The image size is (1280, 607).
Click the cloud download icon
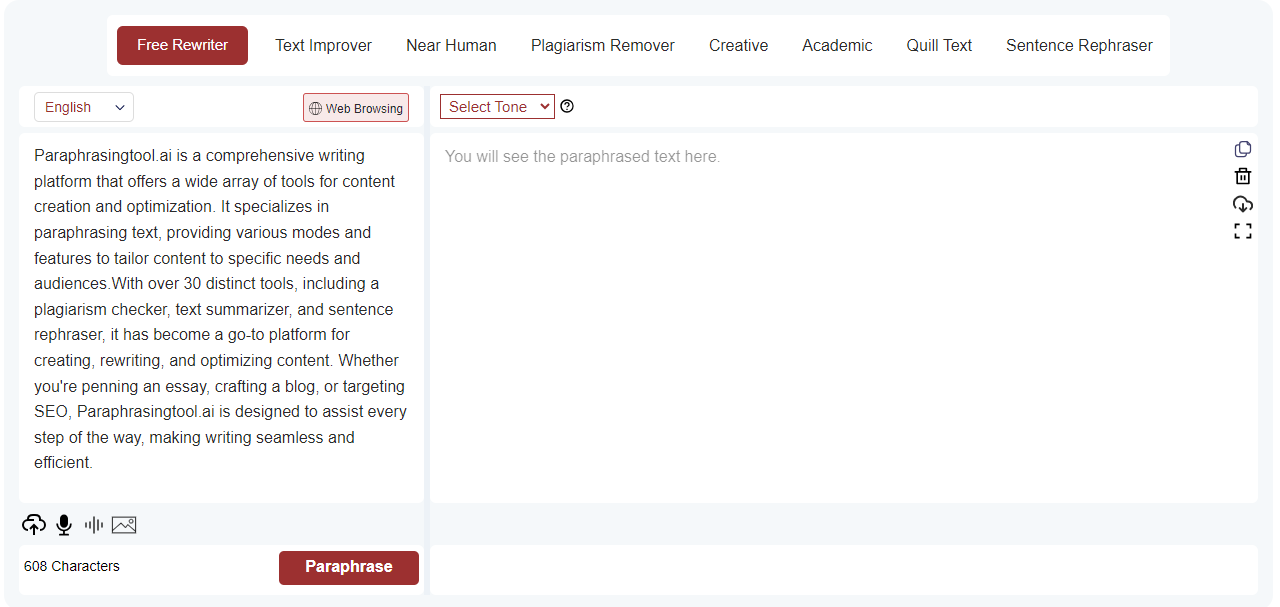1243,204
